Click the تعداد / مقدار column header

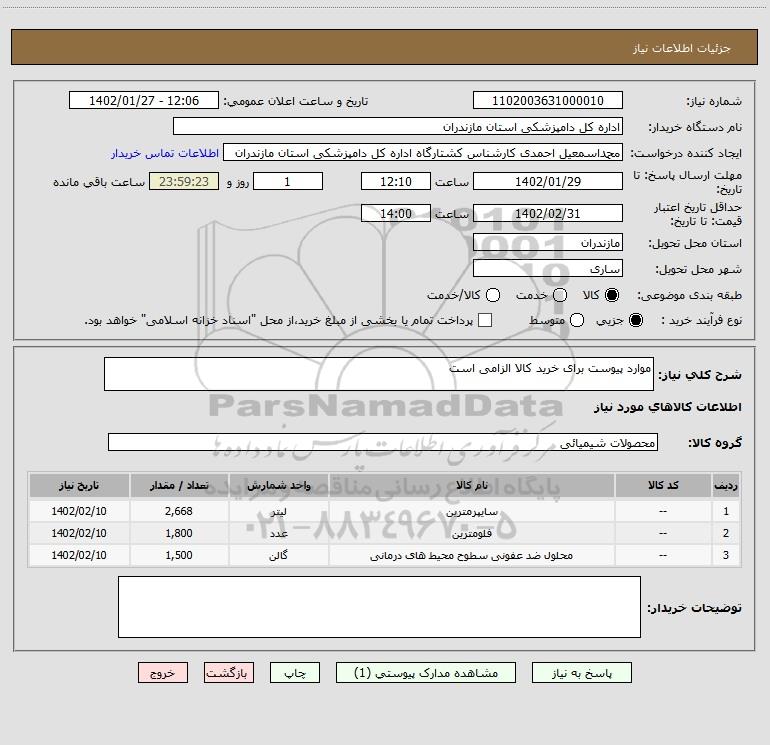click(179, 486)
